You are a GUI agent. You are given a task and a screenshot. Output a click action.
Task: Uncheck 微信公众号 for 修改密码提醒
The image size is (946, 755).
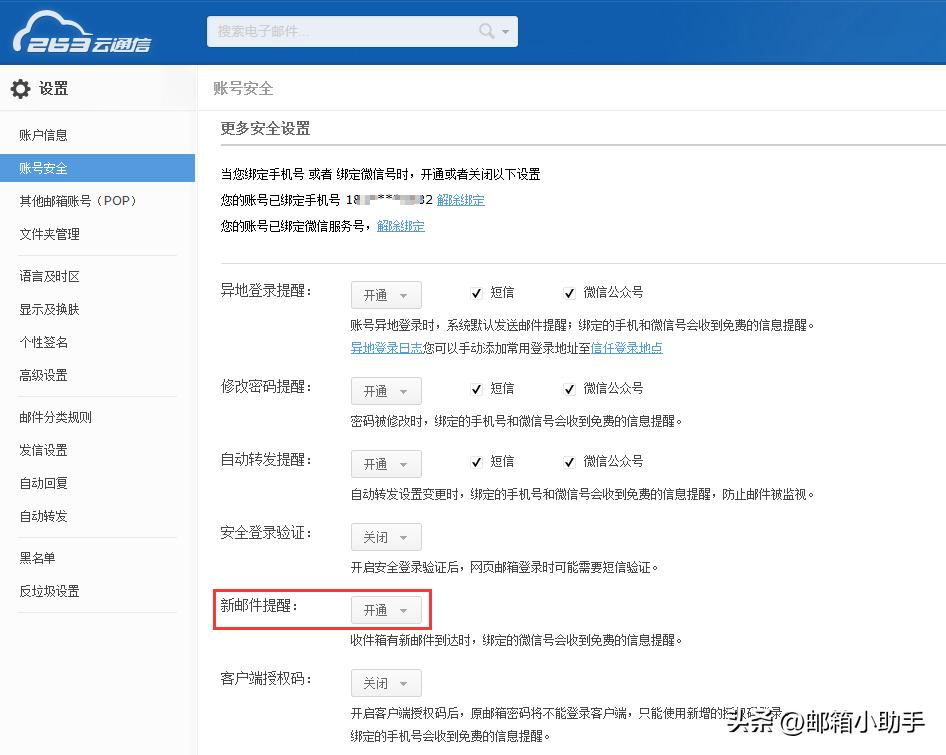568,388
